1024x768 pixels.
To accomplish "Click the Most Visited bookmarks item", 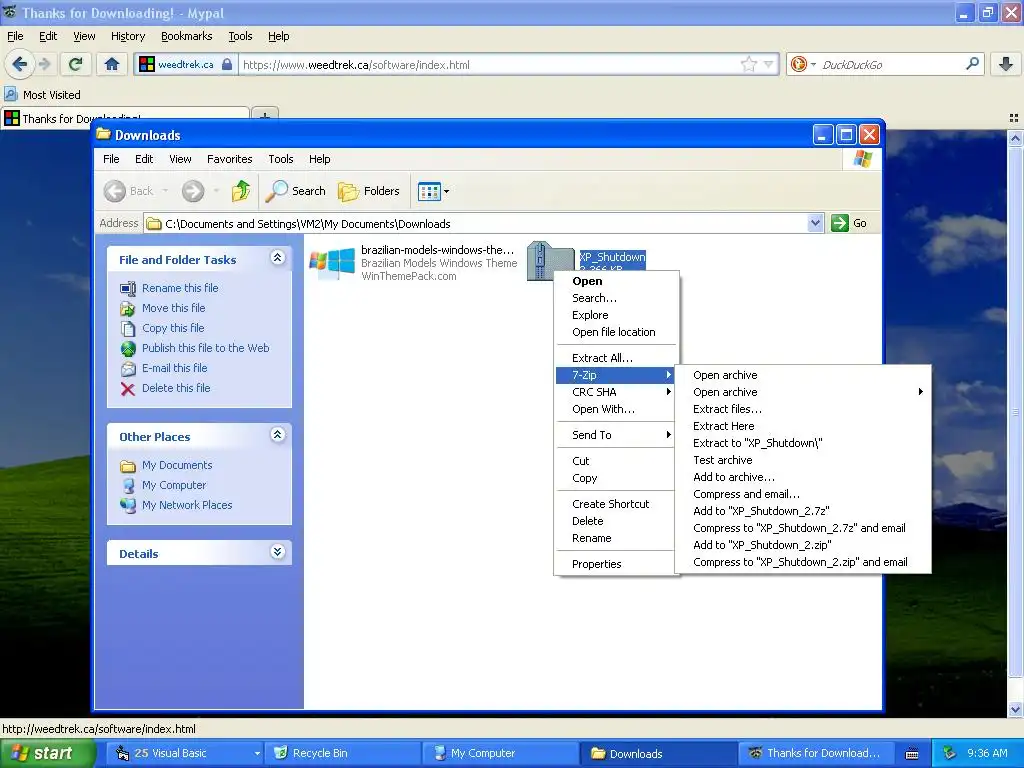I will coord(43,95).
